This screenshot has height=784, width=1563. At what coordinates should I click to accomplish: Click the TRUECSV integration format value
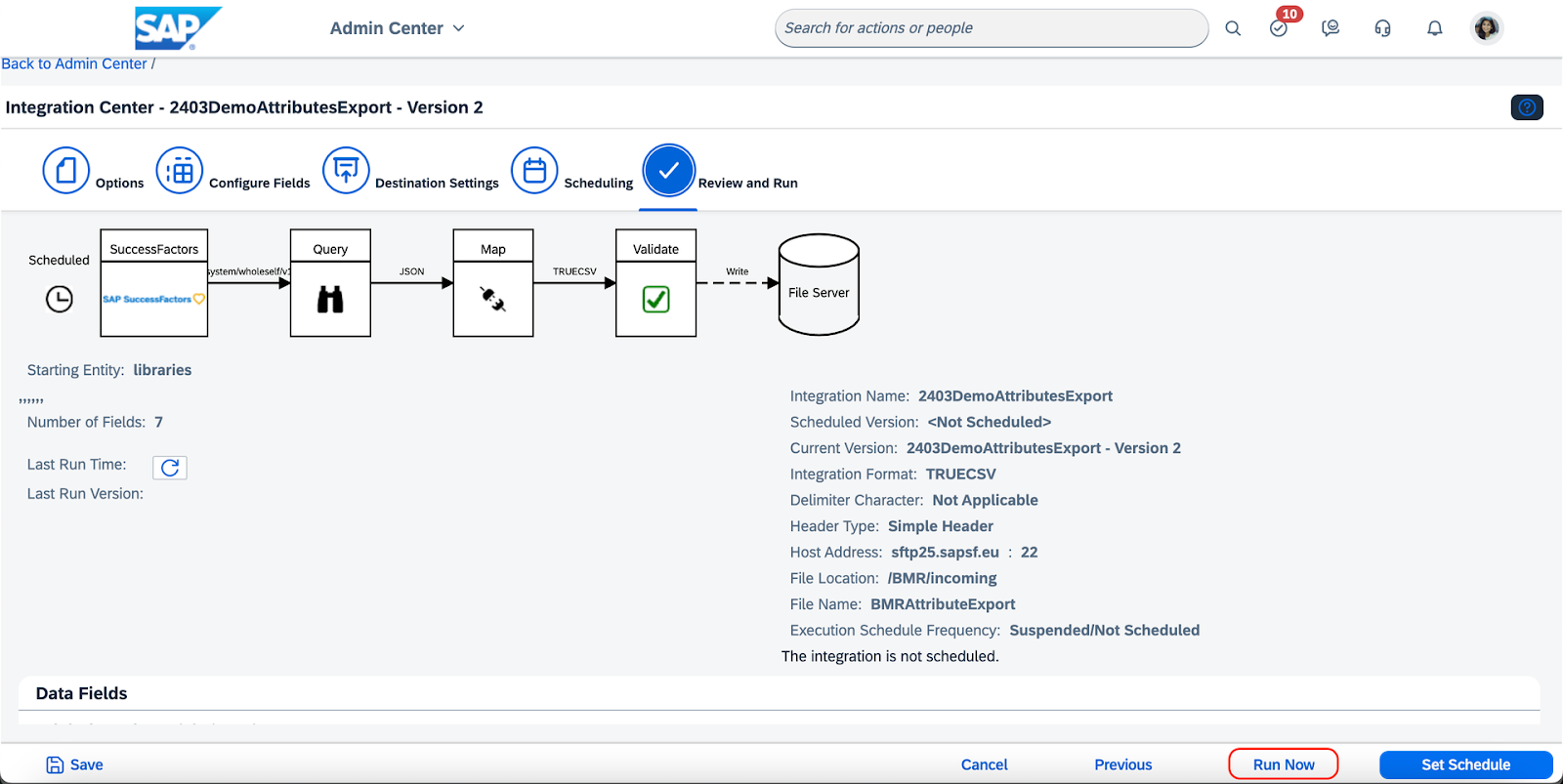tap(961, 475)
